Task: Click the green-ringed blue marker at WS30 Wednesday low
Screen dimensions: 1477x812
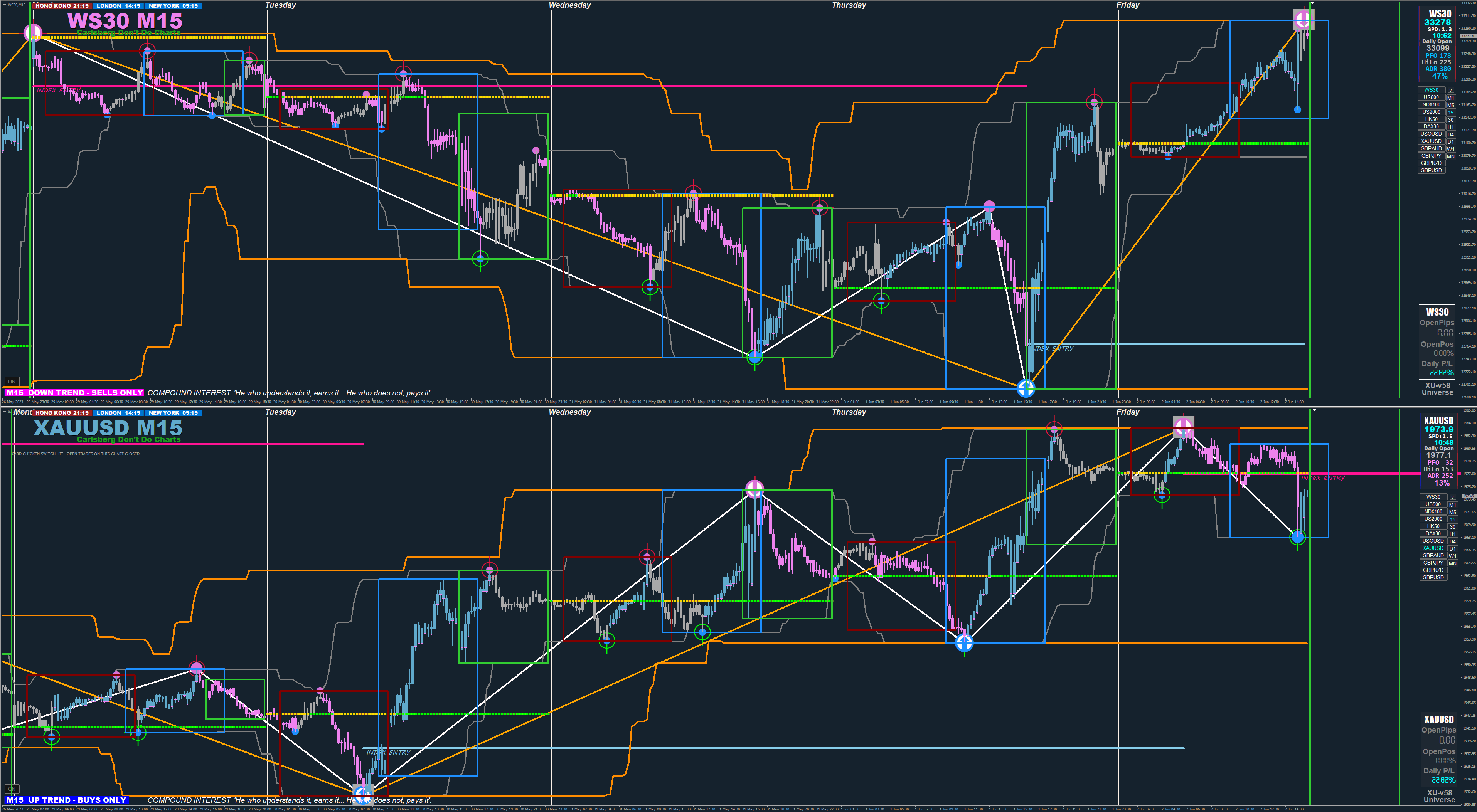Action: (755, 357)
